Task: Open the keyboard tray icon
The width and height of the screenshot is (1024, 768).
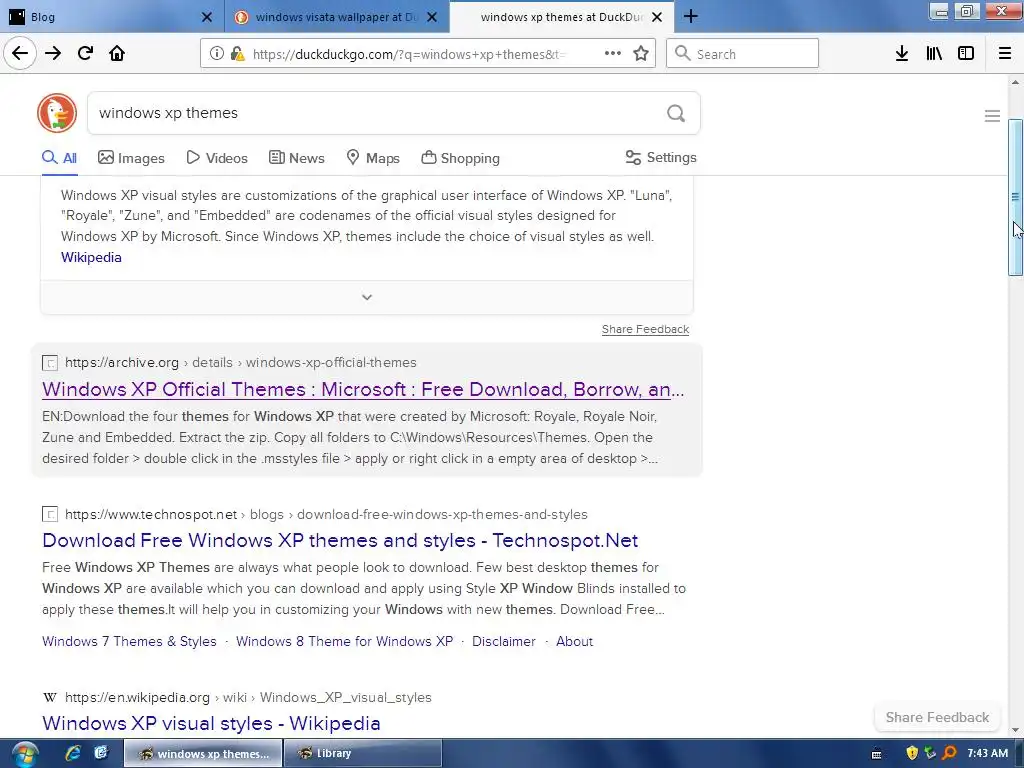Action: point(876,754)
